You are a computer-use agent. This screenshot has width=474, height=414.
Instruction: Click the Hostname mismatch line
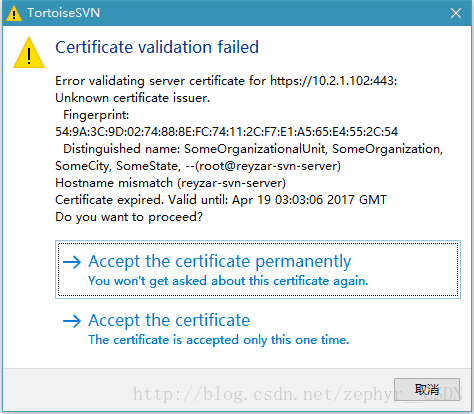coord(170,183)
